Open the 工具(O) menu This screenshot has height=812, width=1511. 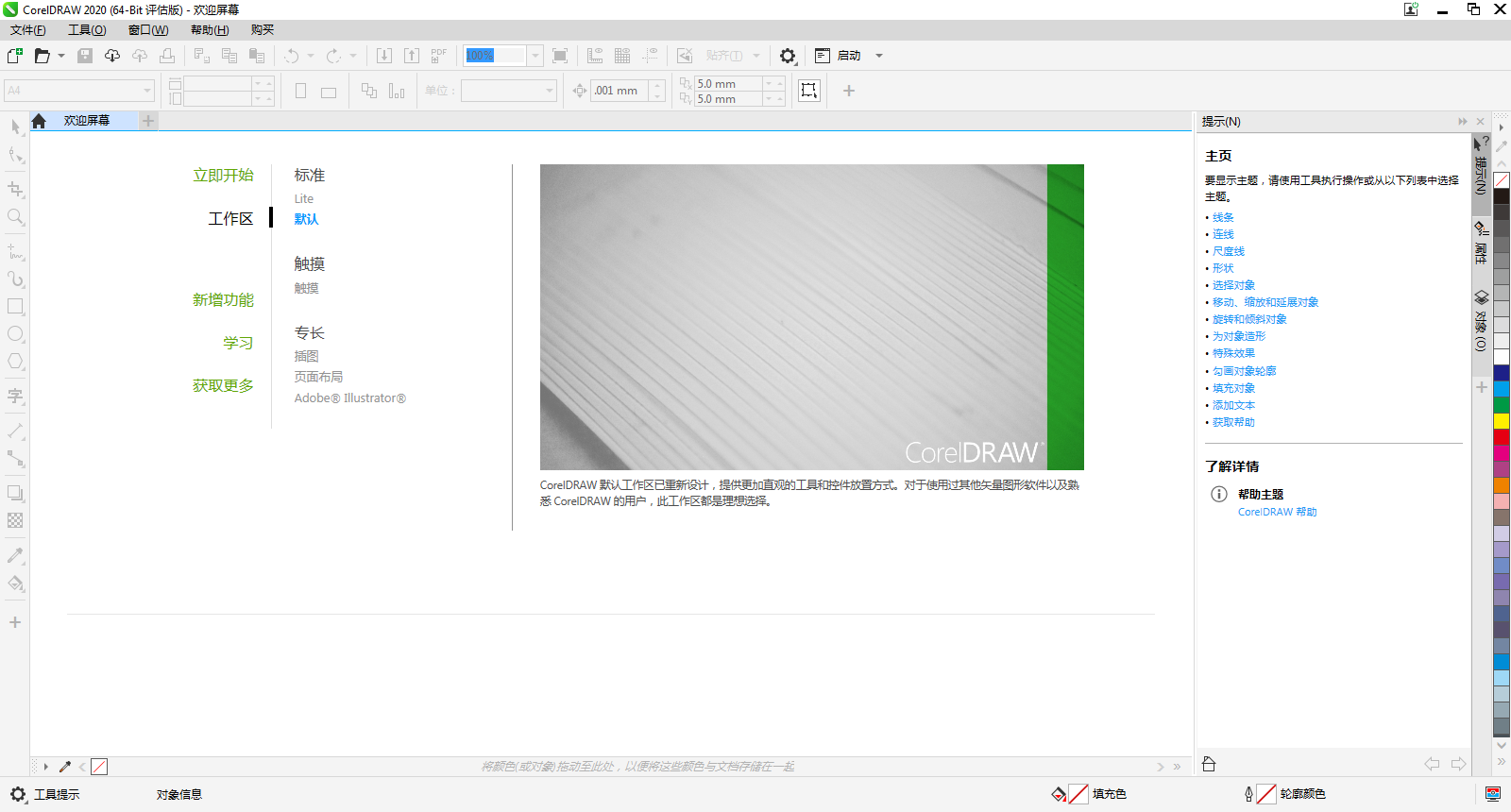point(87,30)
